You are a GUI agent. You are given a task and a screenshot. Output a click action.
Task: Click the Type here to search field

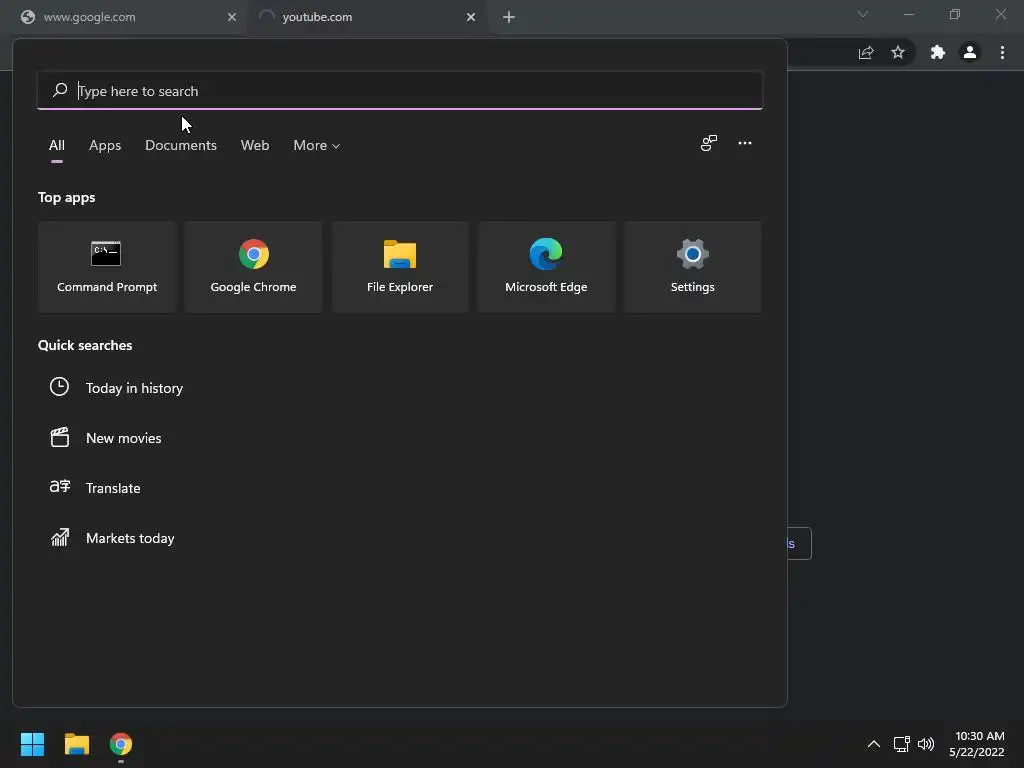(x=400, y=91)
